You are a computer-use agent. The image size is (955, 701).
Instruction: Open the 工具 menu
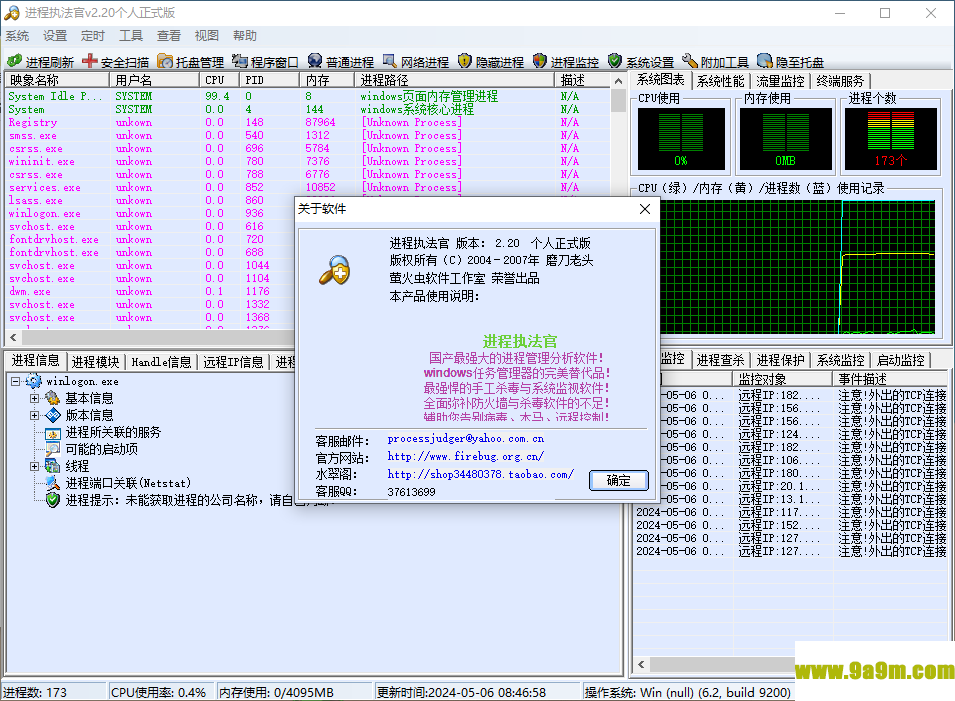(130, 36)
